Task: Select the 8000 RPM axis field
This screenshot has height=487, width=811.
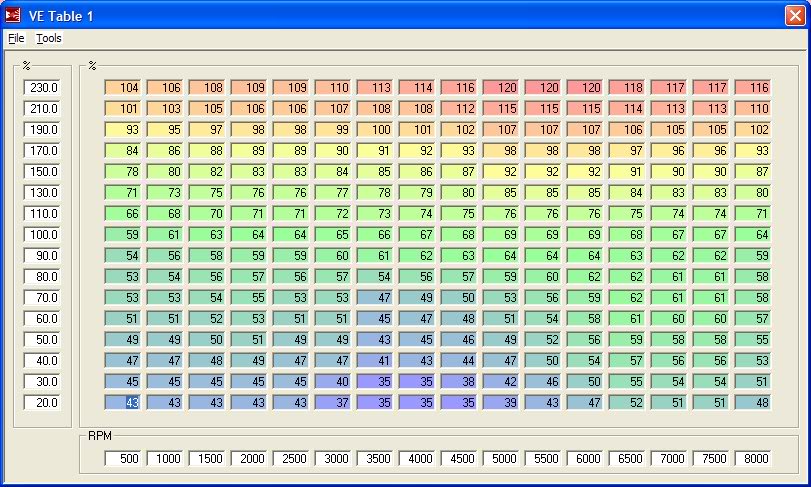Action: point(754,458)
